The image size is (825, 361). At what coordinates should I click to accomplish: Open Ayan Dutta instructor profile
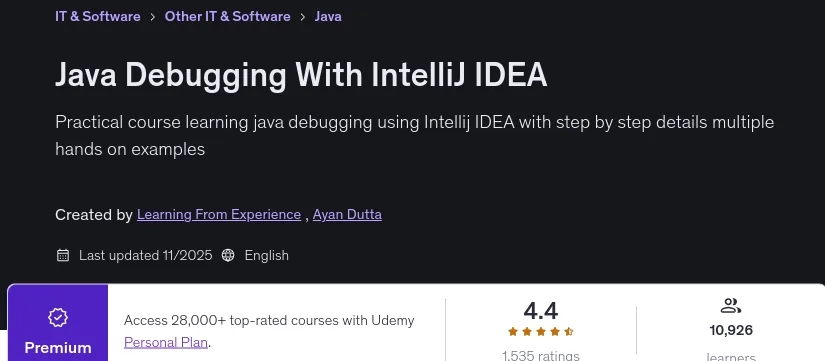pos(347,215)
